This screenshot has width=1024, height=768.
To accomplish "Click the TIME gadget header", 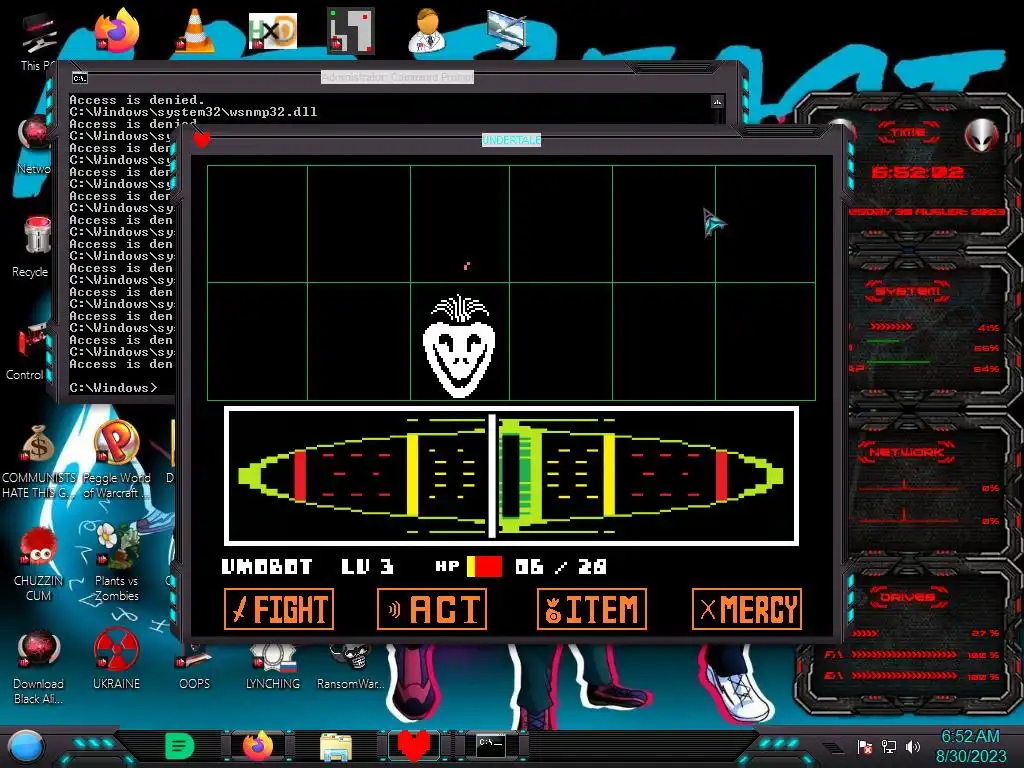I will point(908,133).
